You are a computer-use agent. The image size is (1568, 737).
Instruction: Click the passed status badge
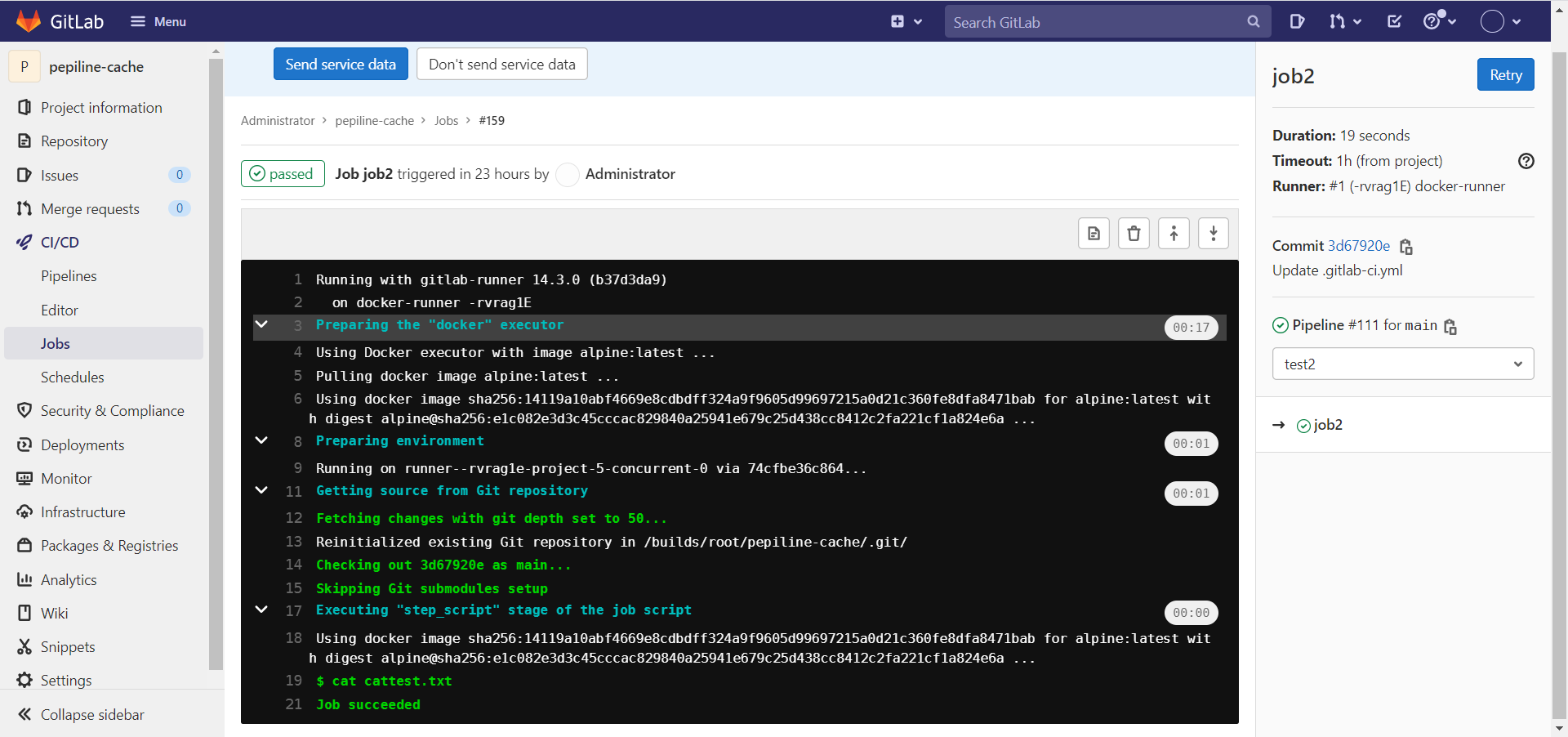(283, 173)
